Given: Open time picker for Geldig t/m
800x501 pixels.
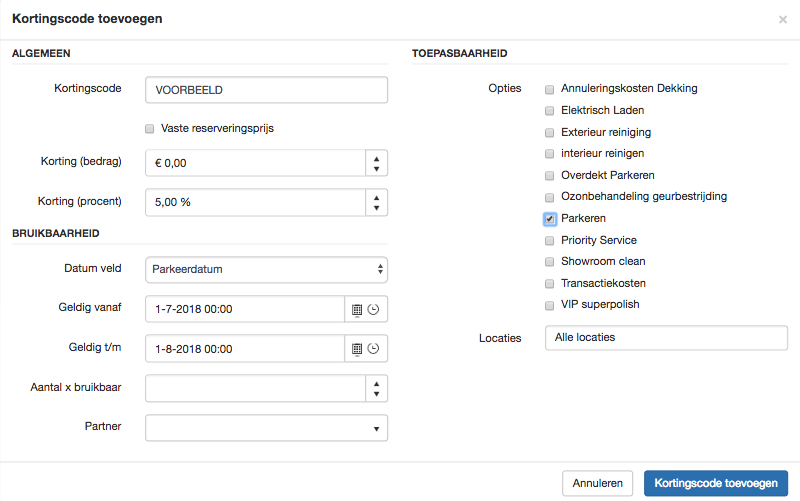Looking at the screenshot, I should [x=373, y=349].
